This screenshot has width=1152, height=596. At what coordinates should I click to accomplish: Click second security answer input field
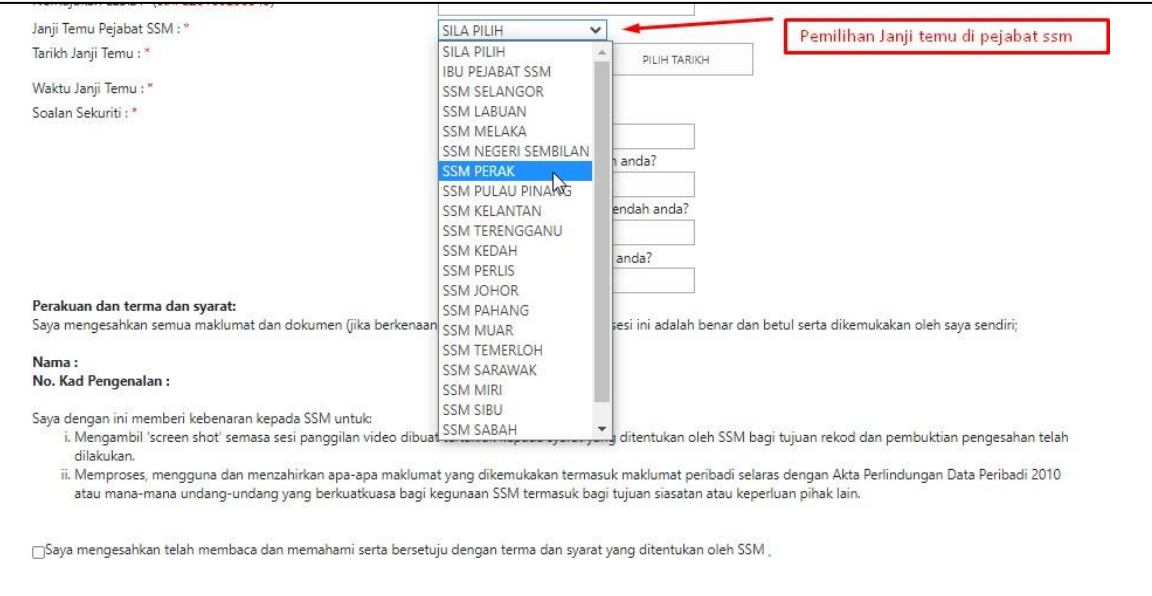click(x=653, y=184)
